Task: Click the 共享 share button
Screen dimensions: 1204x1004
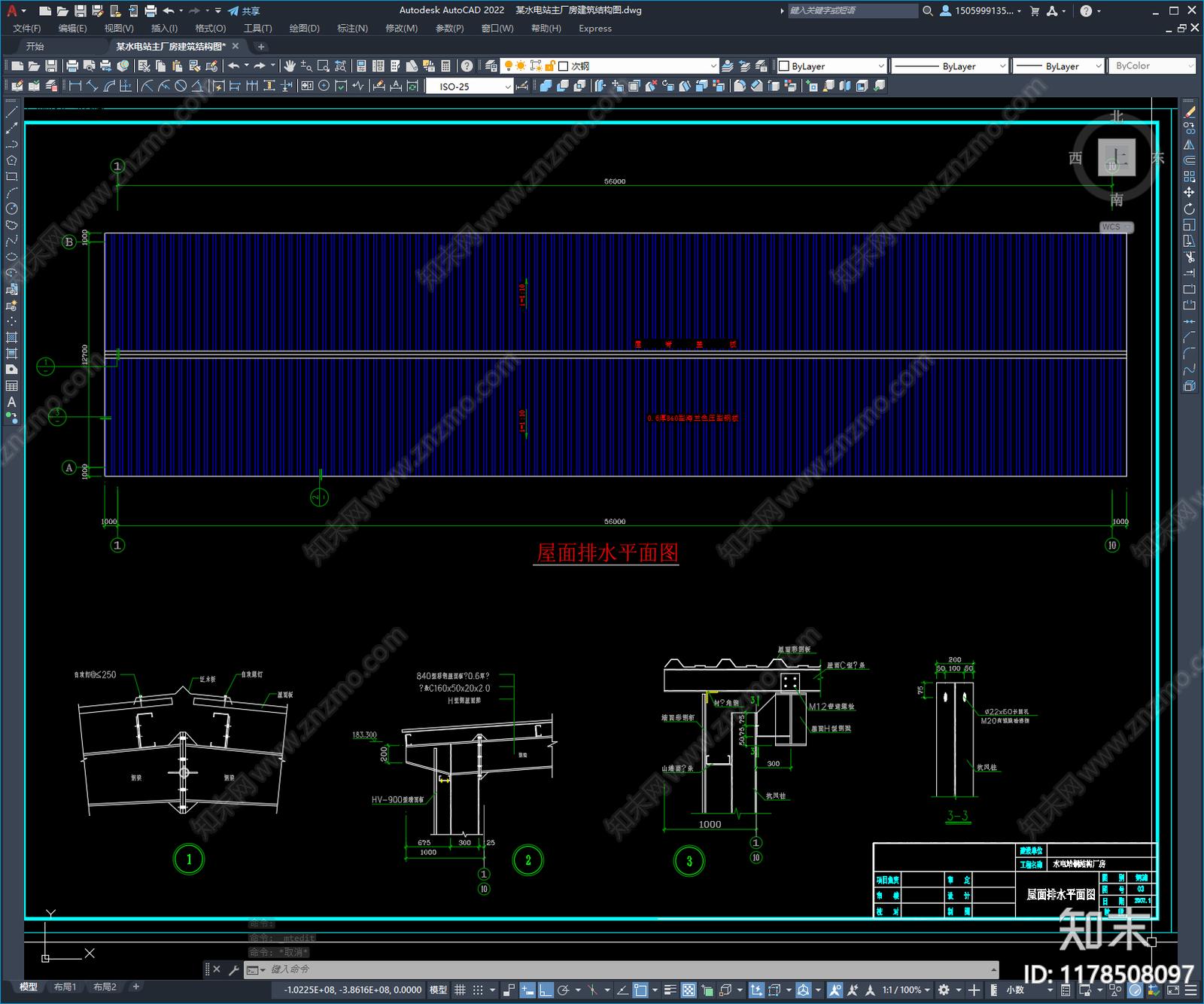Action: (244, 11)
